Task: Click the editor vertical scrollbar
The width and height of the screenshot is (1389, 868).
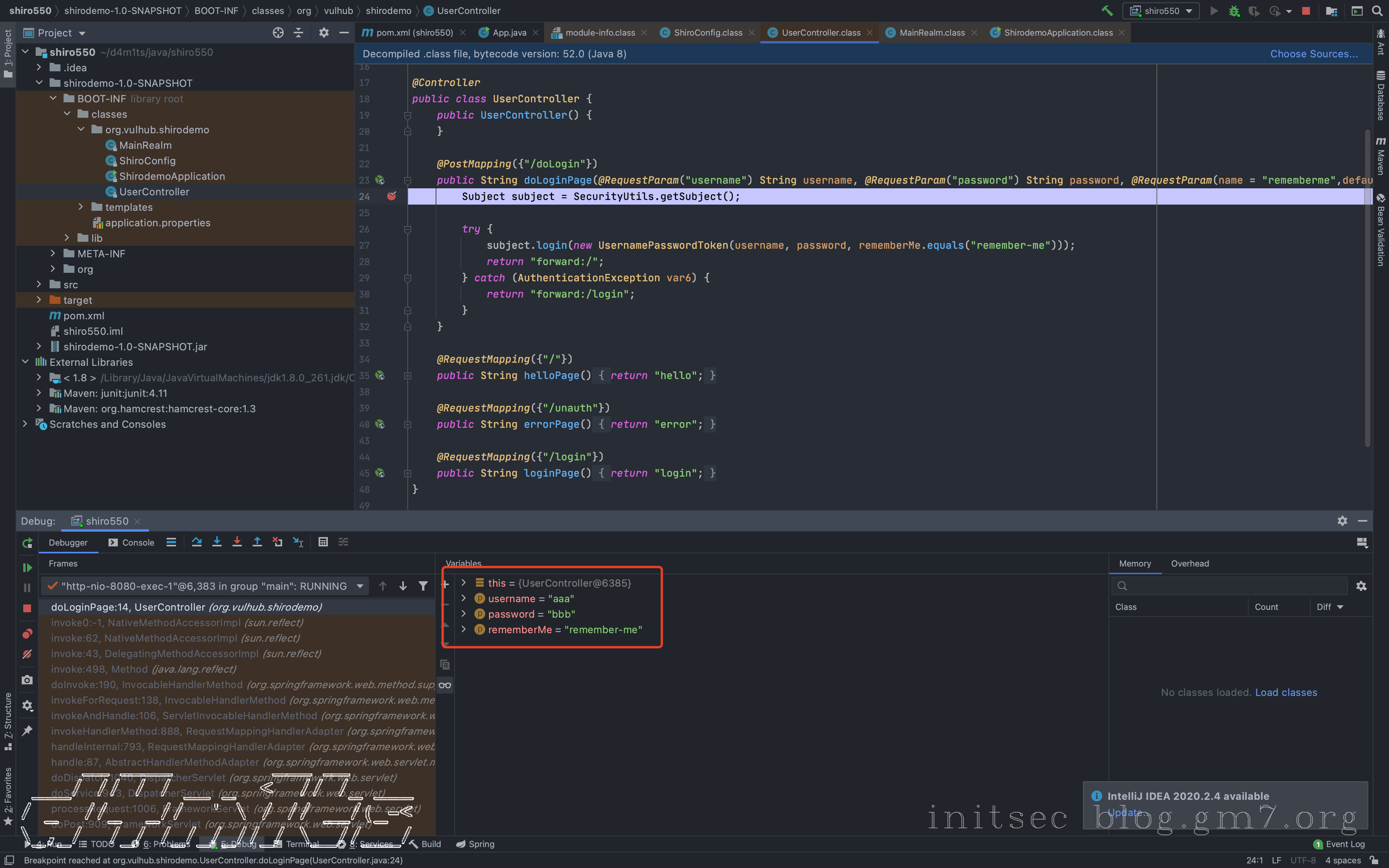Action: click(1367, 287)
